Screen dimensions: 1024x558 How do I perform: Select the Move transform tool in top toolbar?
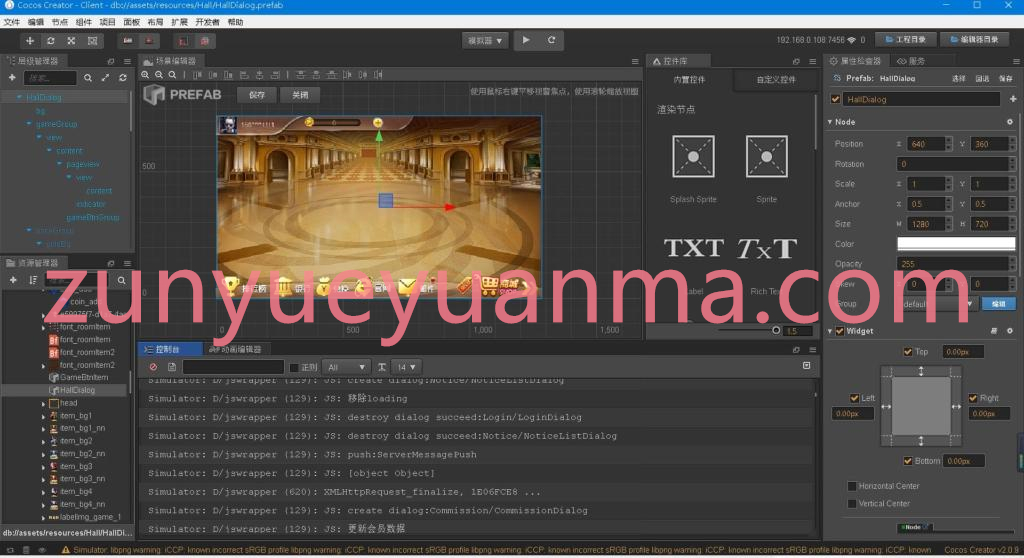point(29,41)
